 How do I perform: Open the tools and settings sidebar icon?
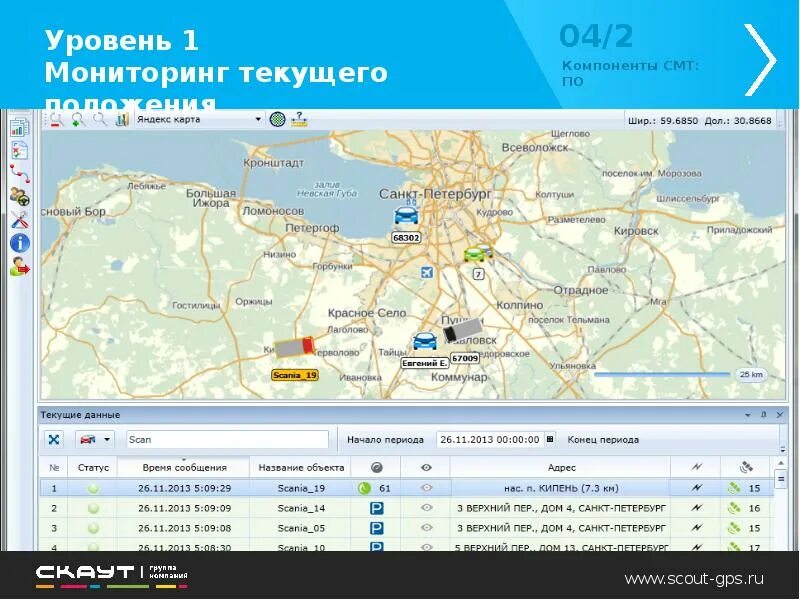pos(19,220)
